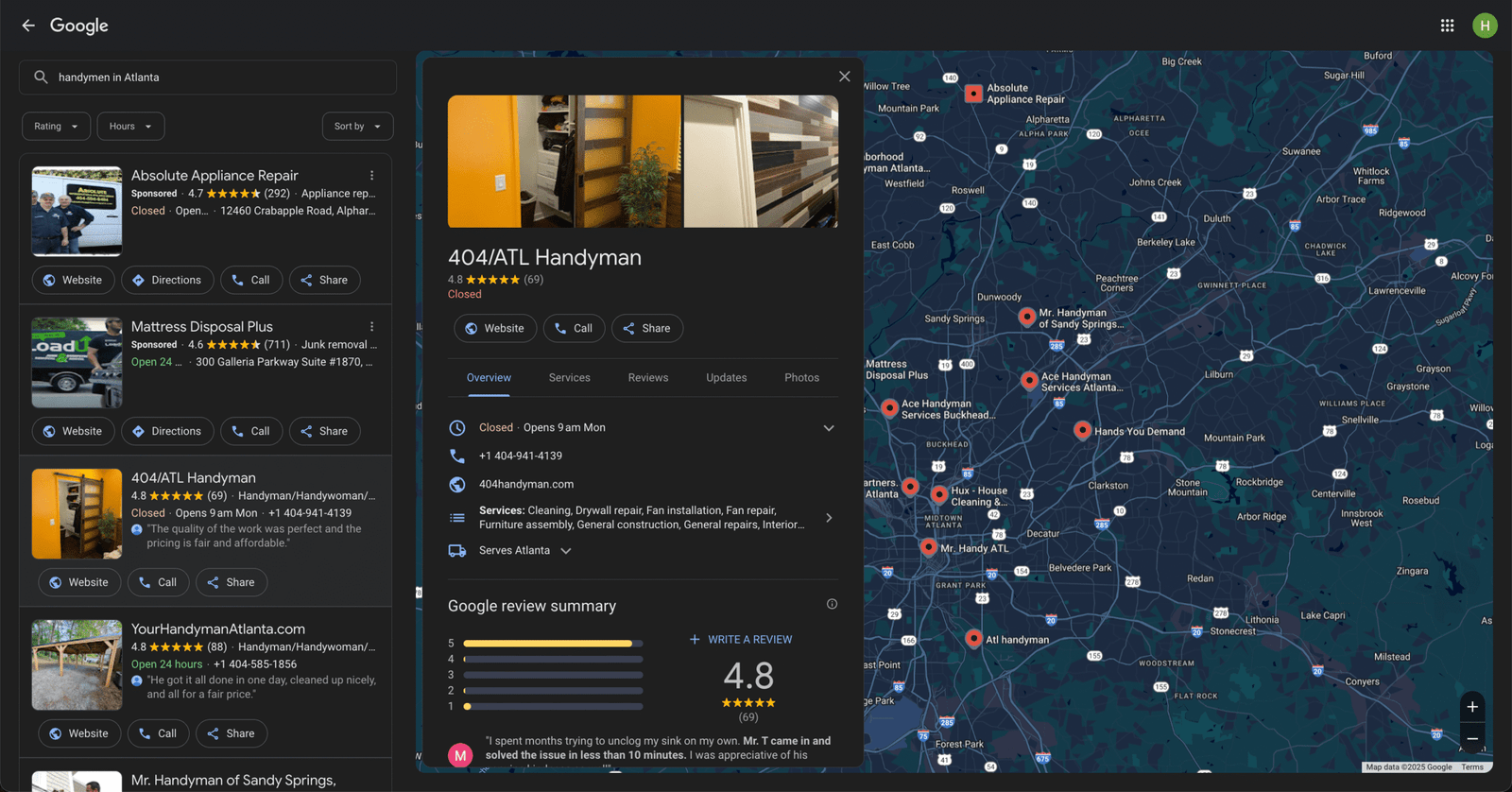This screenshot has width=1512, height=792.
Task: Close the 404/ATL Handyman details panel
Action: coord(844,77)
